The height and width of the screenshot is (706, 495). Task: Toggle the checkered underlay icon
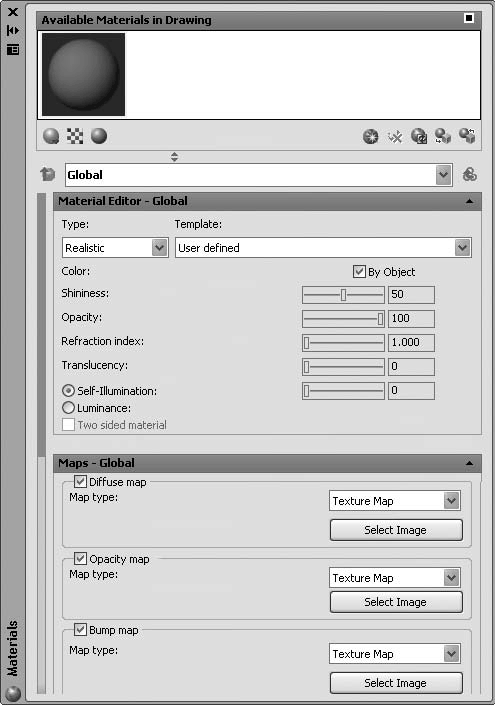pyautogui.click(x=75, y=136)
